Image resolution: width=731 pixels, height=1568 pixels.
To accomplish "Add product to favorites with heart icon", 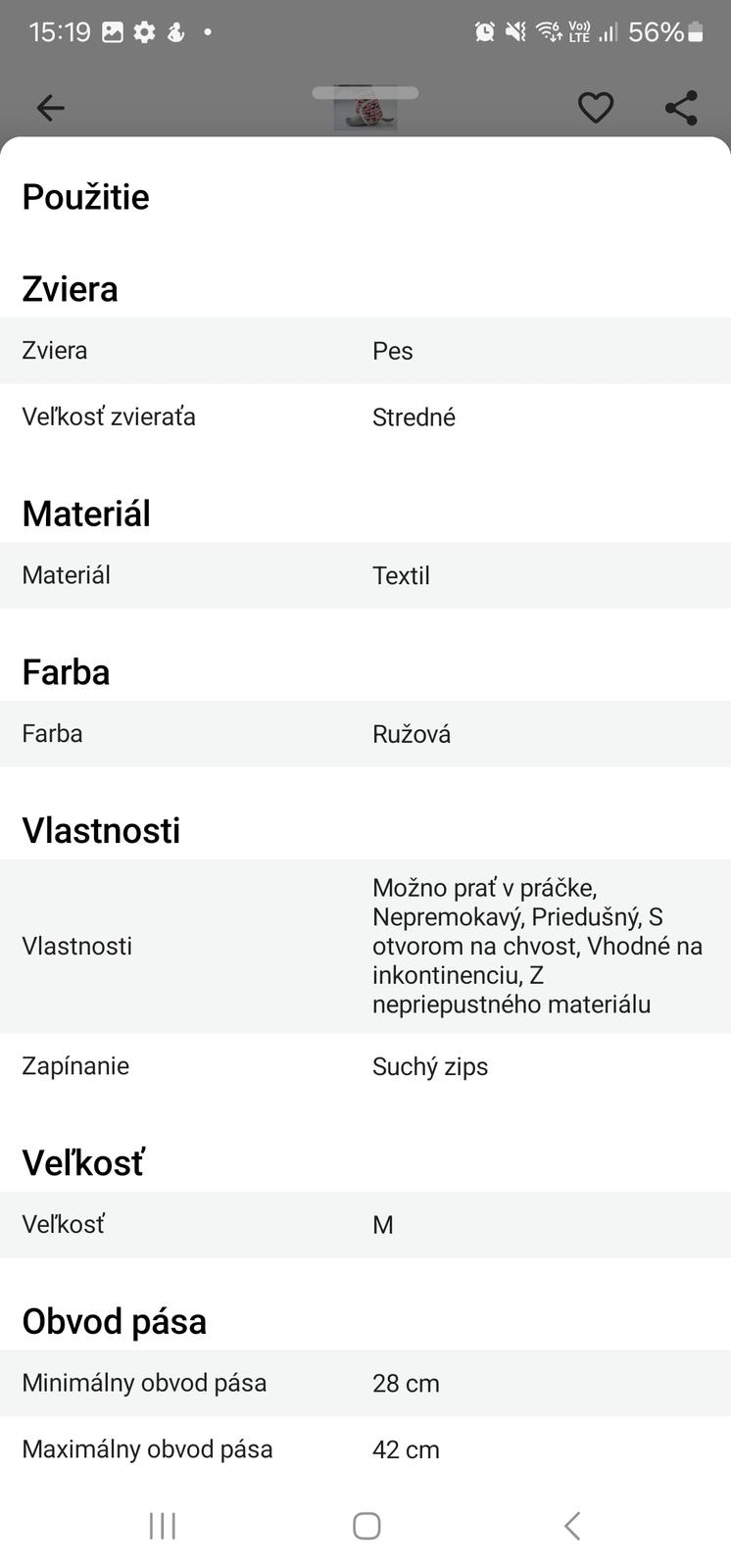I will (595, 108).
